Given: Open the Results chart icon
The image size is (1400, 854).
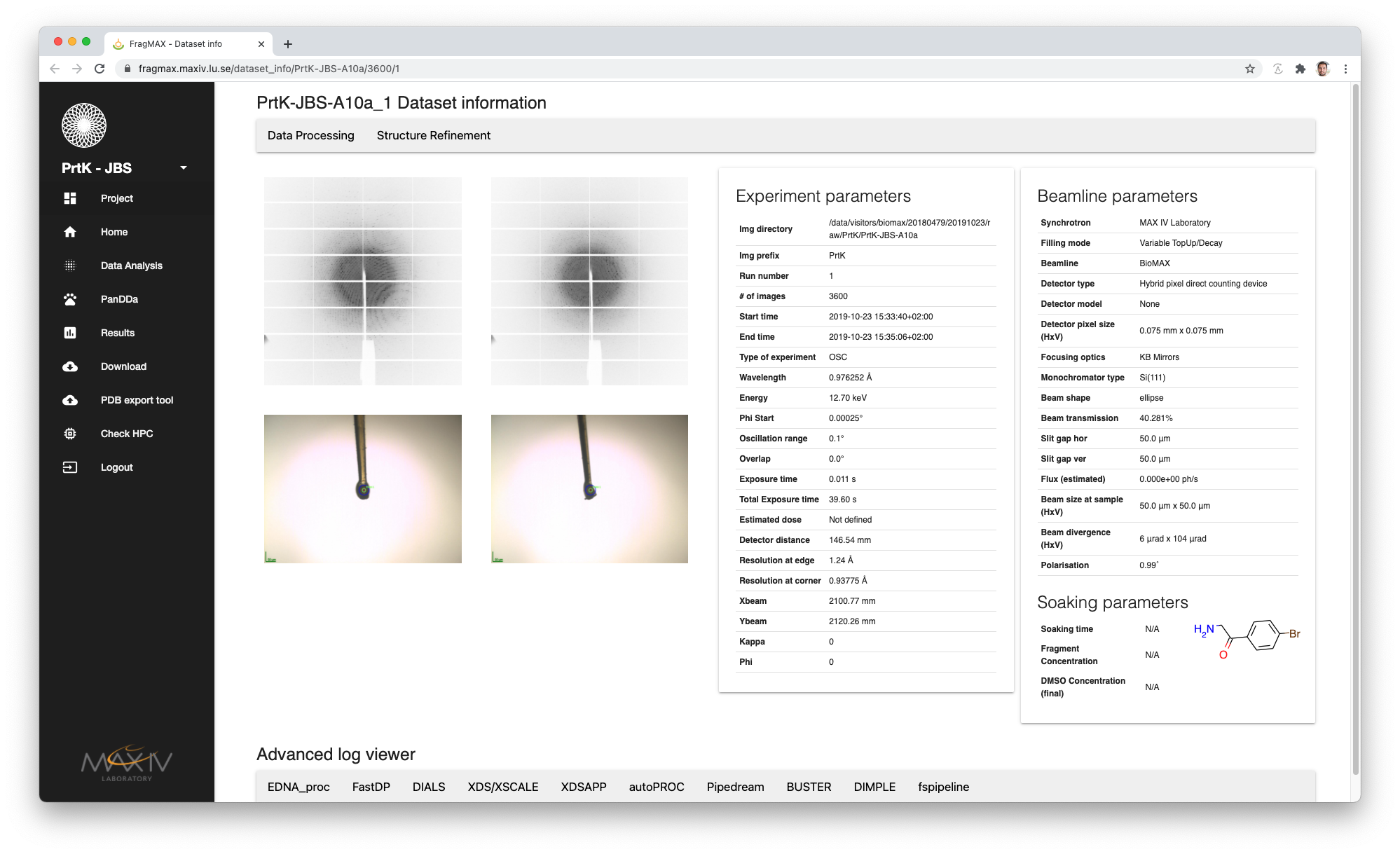Looking at the screenshot, I should (70, 333).
